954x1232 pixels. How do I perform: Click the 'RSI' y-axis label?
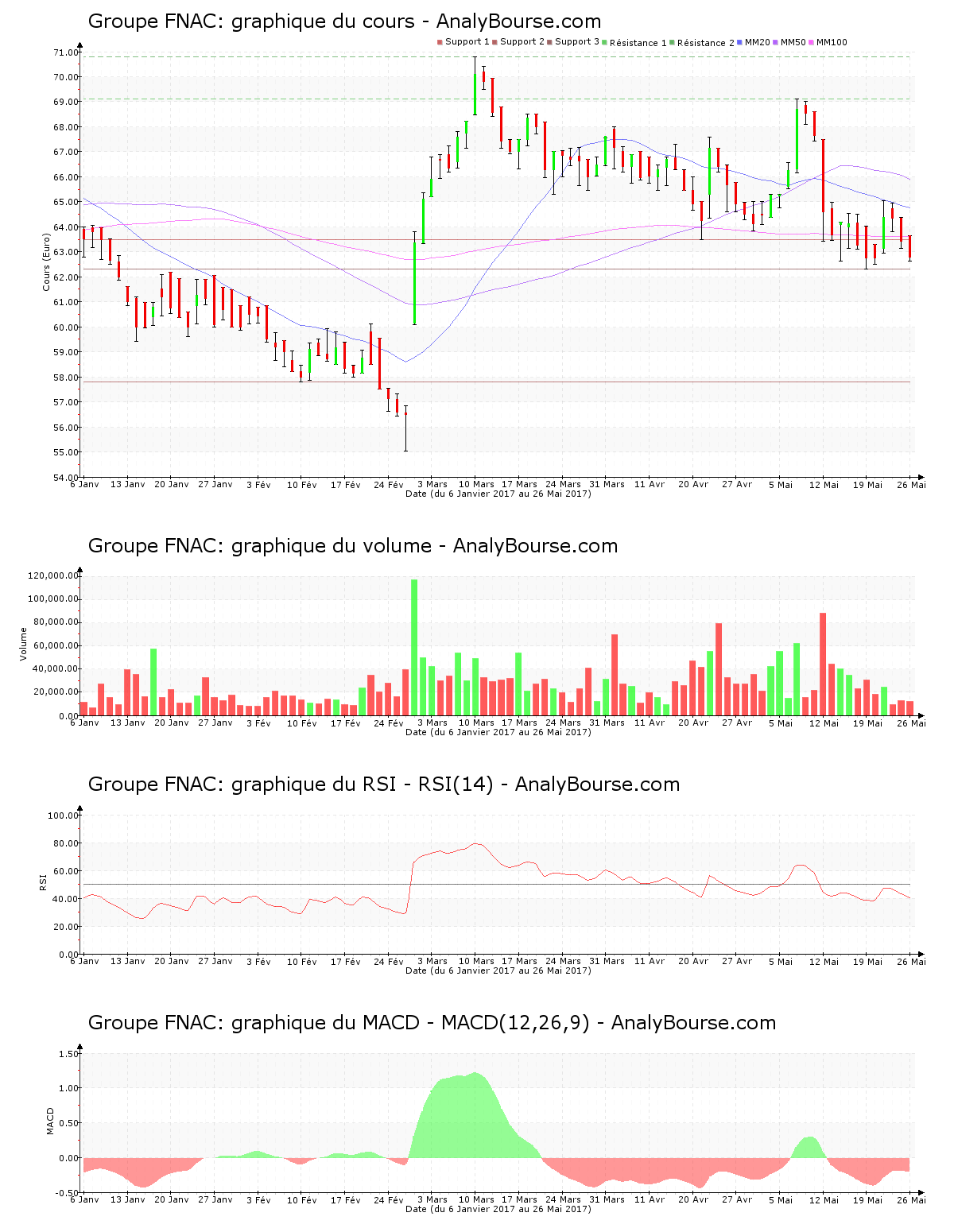(43, 881)
